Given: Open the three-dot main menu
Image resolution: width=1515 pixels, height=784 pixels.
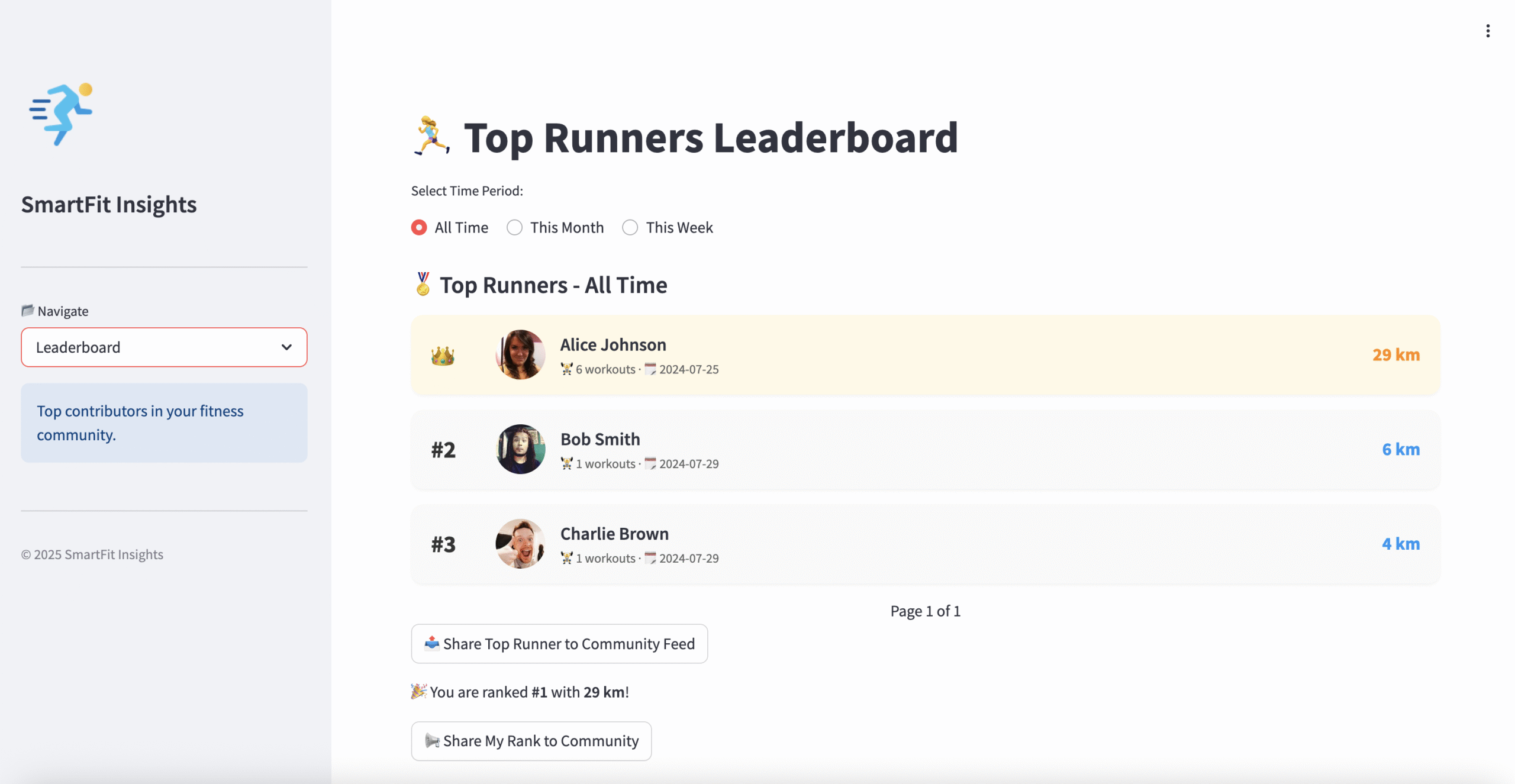Looking at the screenshot, I should (1487, 31).
